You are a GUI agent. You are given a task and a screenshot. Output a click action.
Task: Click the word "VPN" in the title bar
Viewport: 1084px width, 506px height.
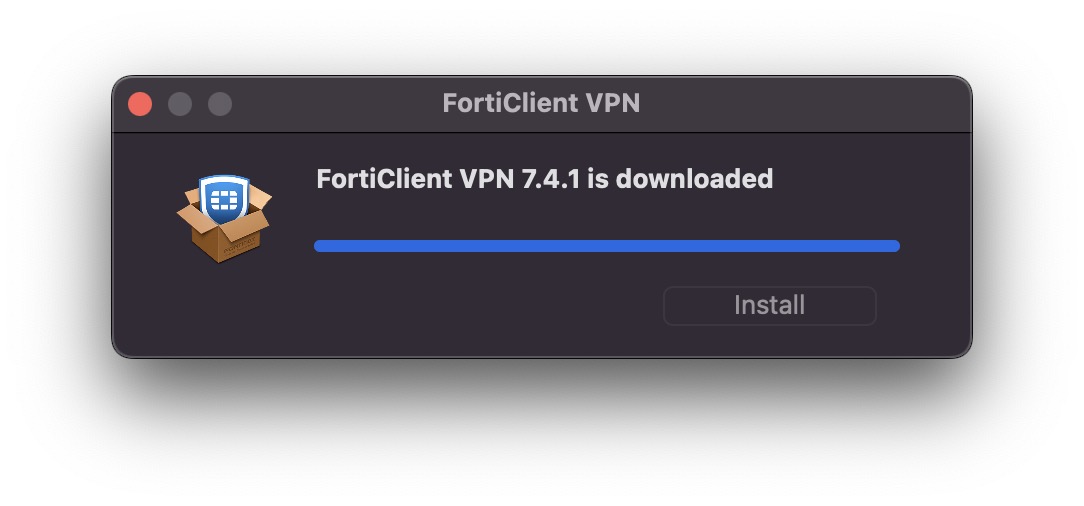pyautogui.click(x=613, y=104)
